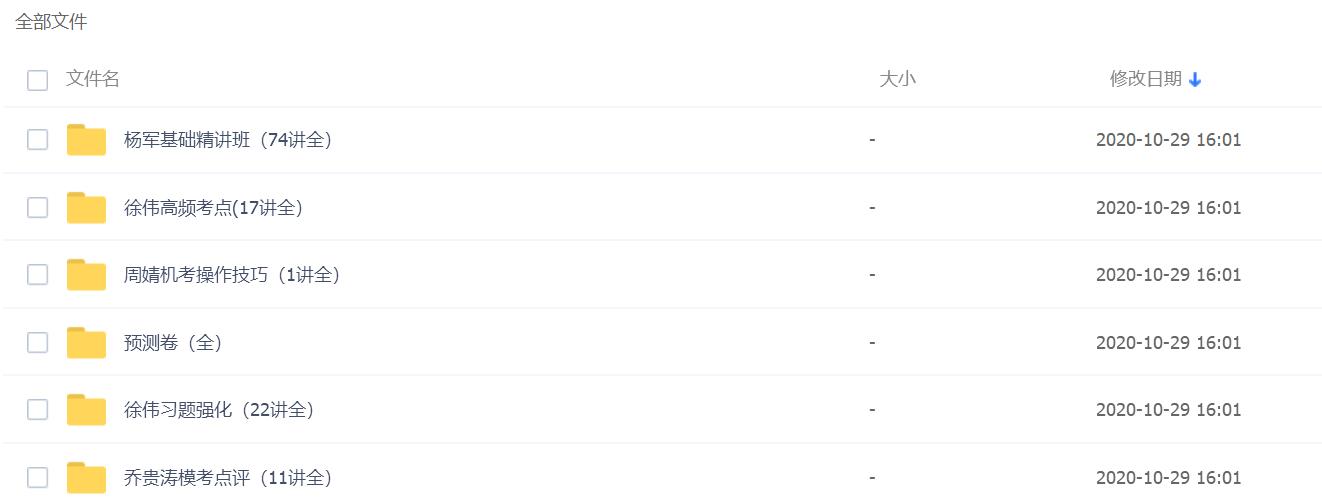Image resolution: width=1322 pixels, height=498 pixels.
Task: Check the box for 杨军基础精讲班（74讲全）
Action: click(37, 140)
